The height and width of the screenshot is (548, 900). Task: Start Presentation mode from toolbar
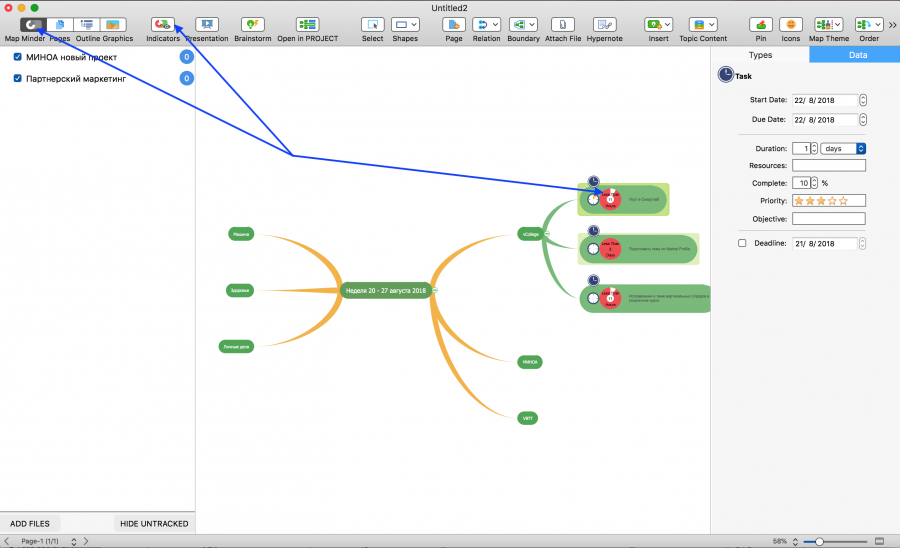pos(206,24)
